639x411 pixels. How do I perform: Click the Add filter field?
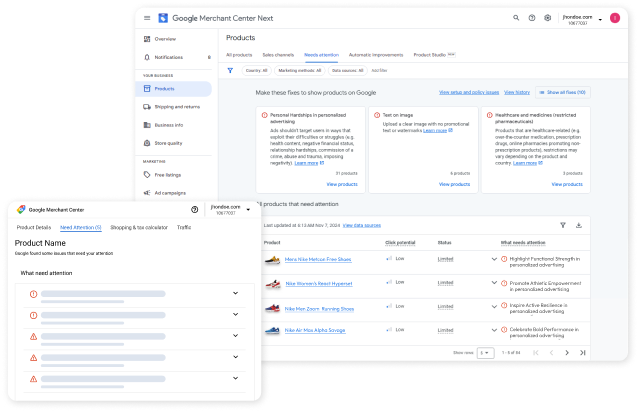pyautogui.click(x=379, y=70)
